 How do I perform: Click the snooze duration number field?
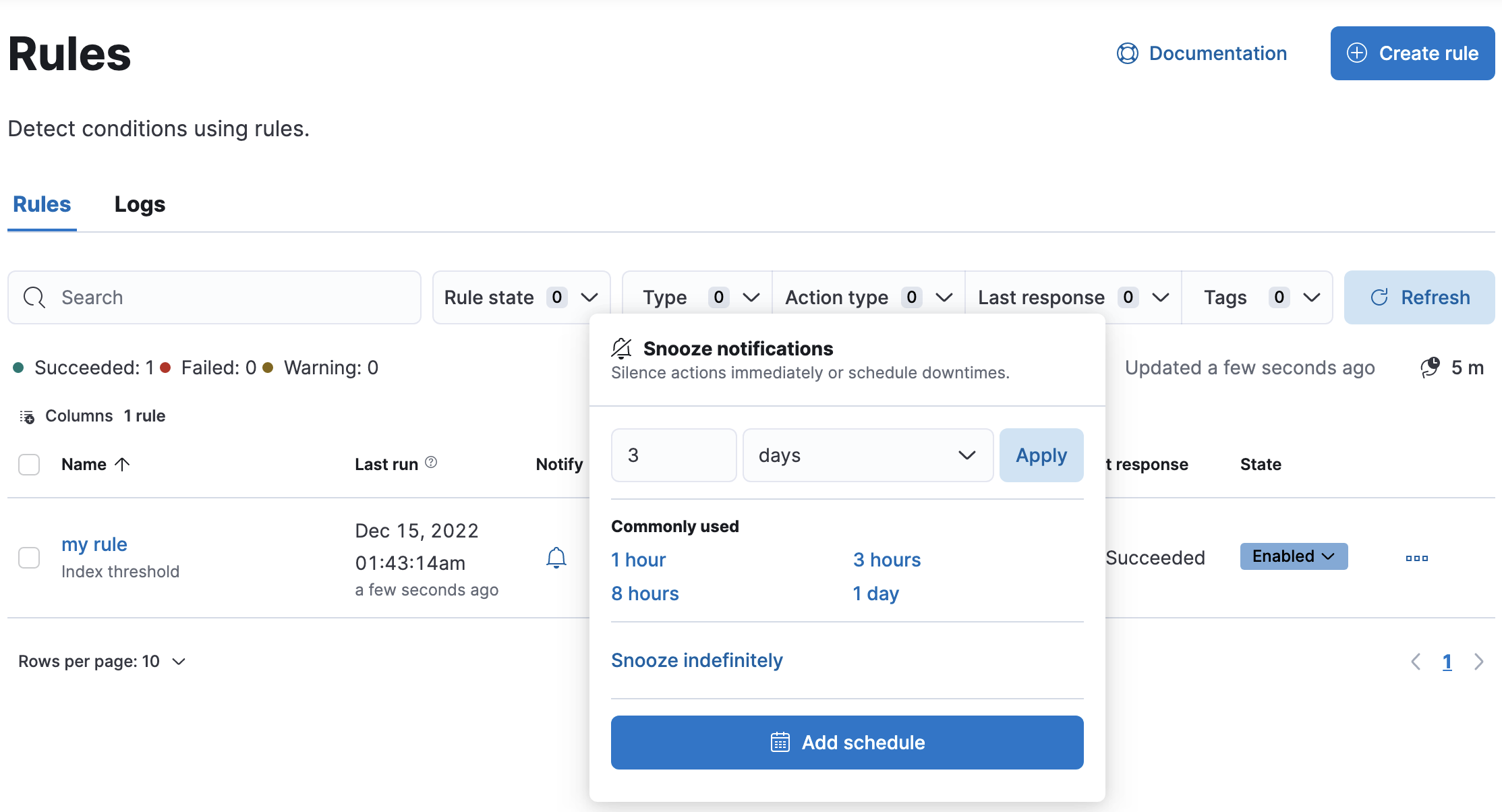coord(674,455)
